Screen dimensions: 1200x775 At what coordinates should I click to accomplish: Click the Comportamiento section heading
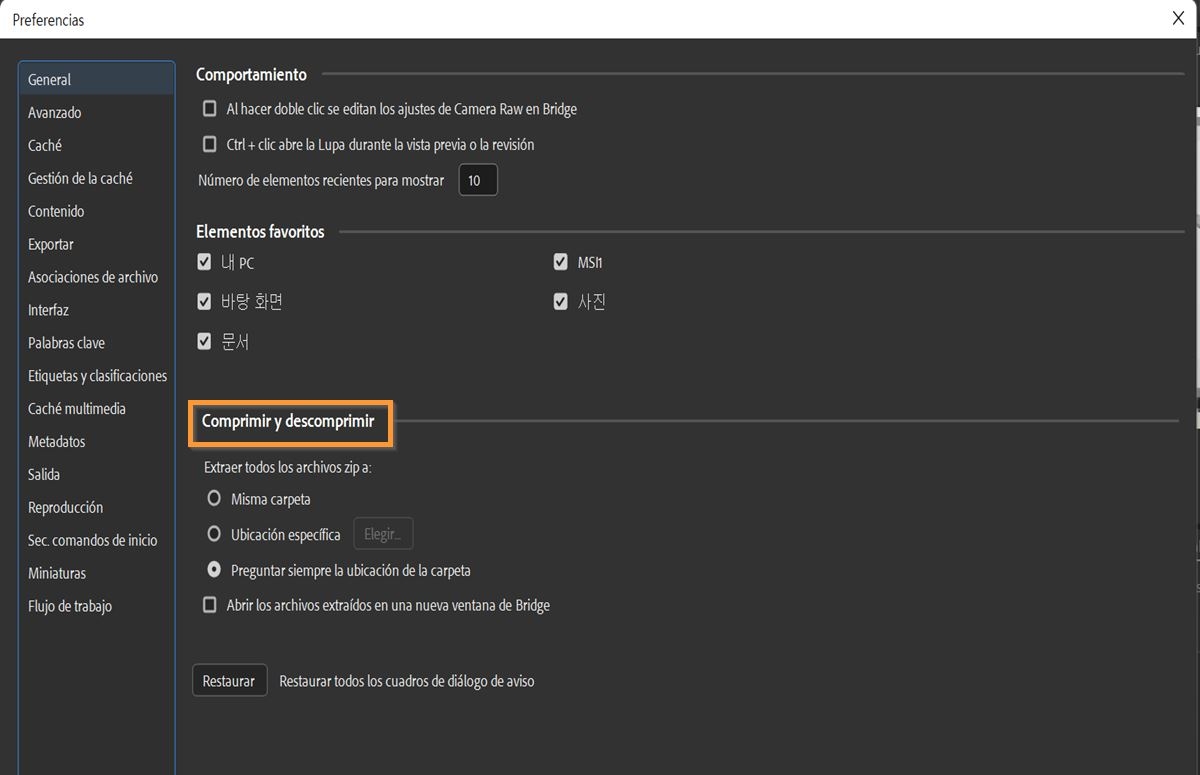coord(251,74)
